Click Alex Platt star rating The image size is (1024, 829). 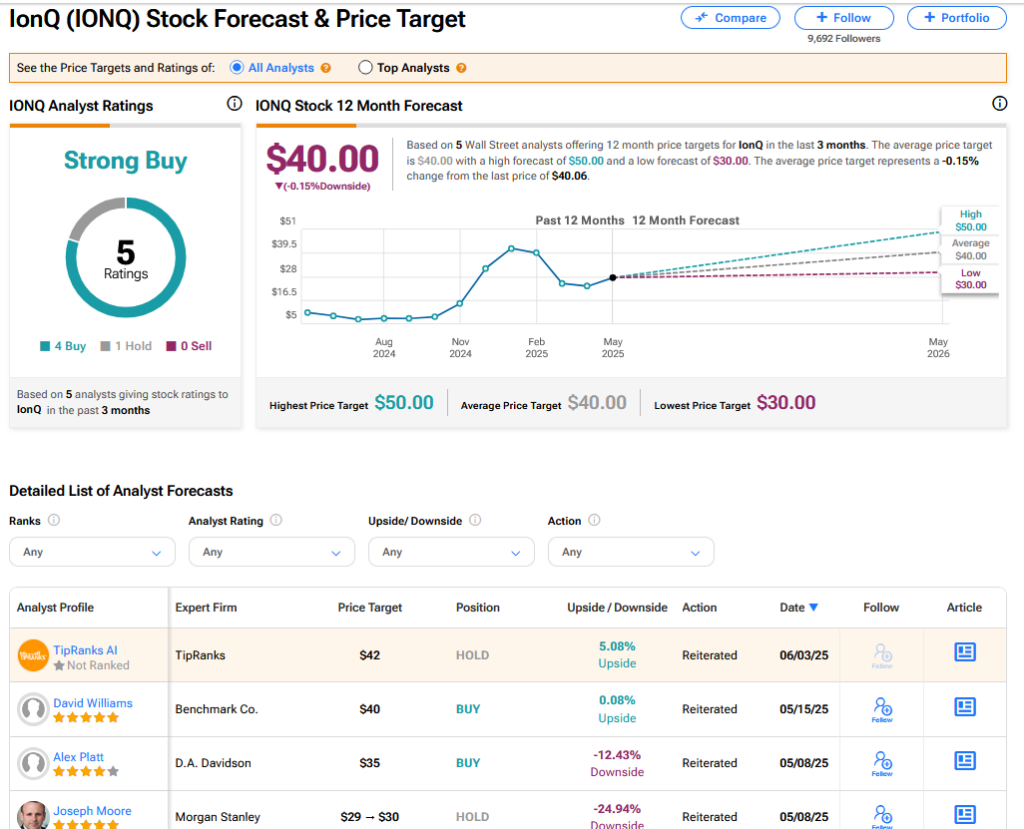(x=86, y=772)
